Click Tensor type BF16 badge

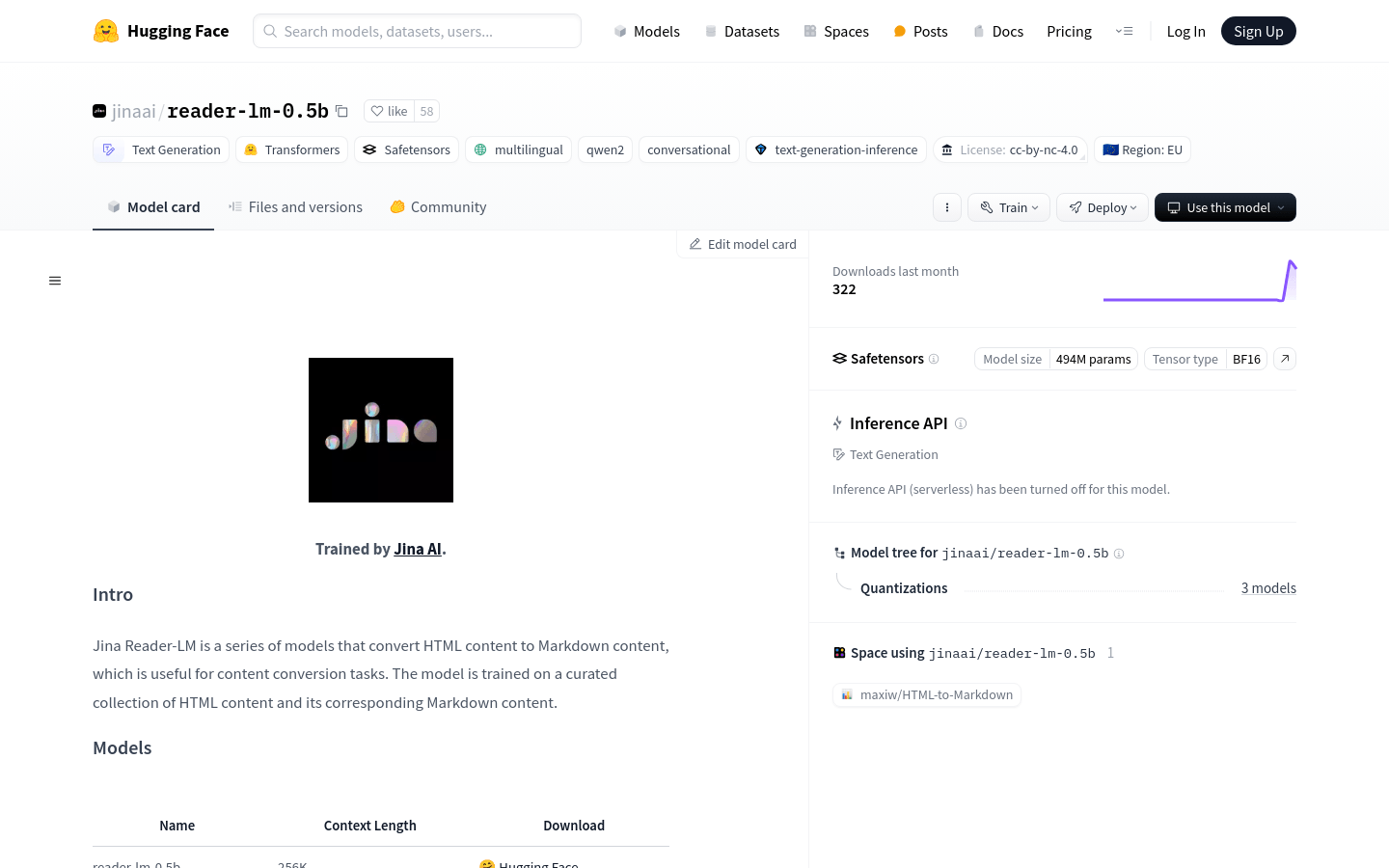pyautogui.click(x=1206, y=359)
